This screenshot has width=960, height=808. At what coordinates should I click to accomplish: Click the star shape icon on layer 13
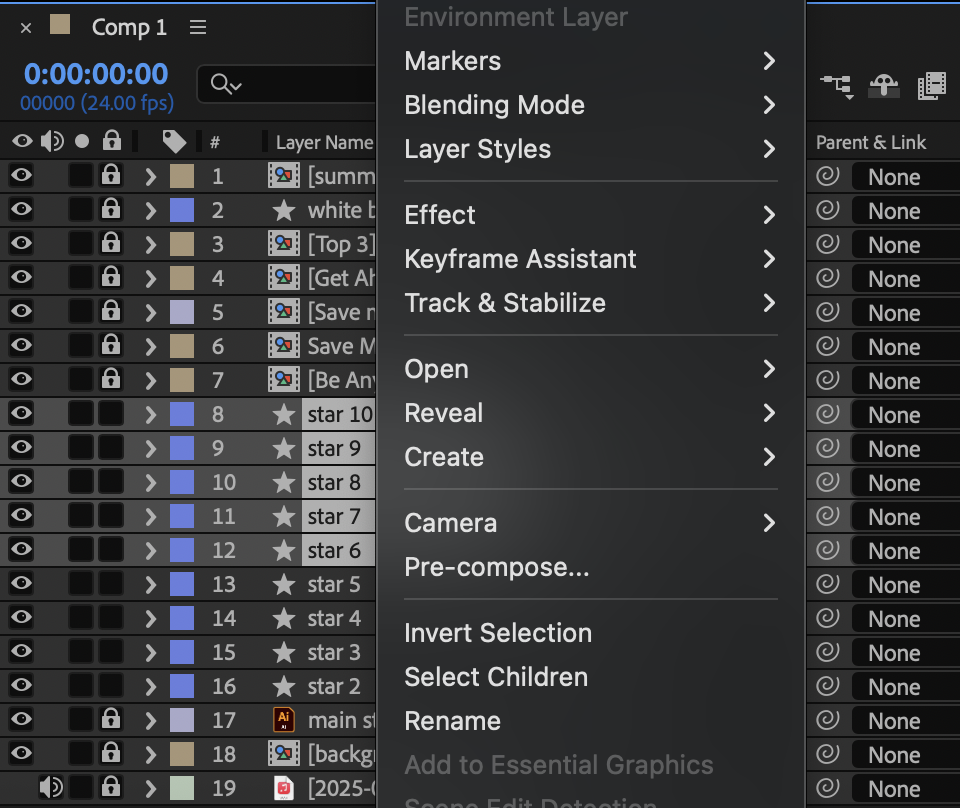[284, 584]
